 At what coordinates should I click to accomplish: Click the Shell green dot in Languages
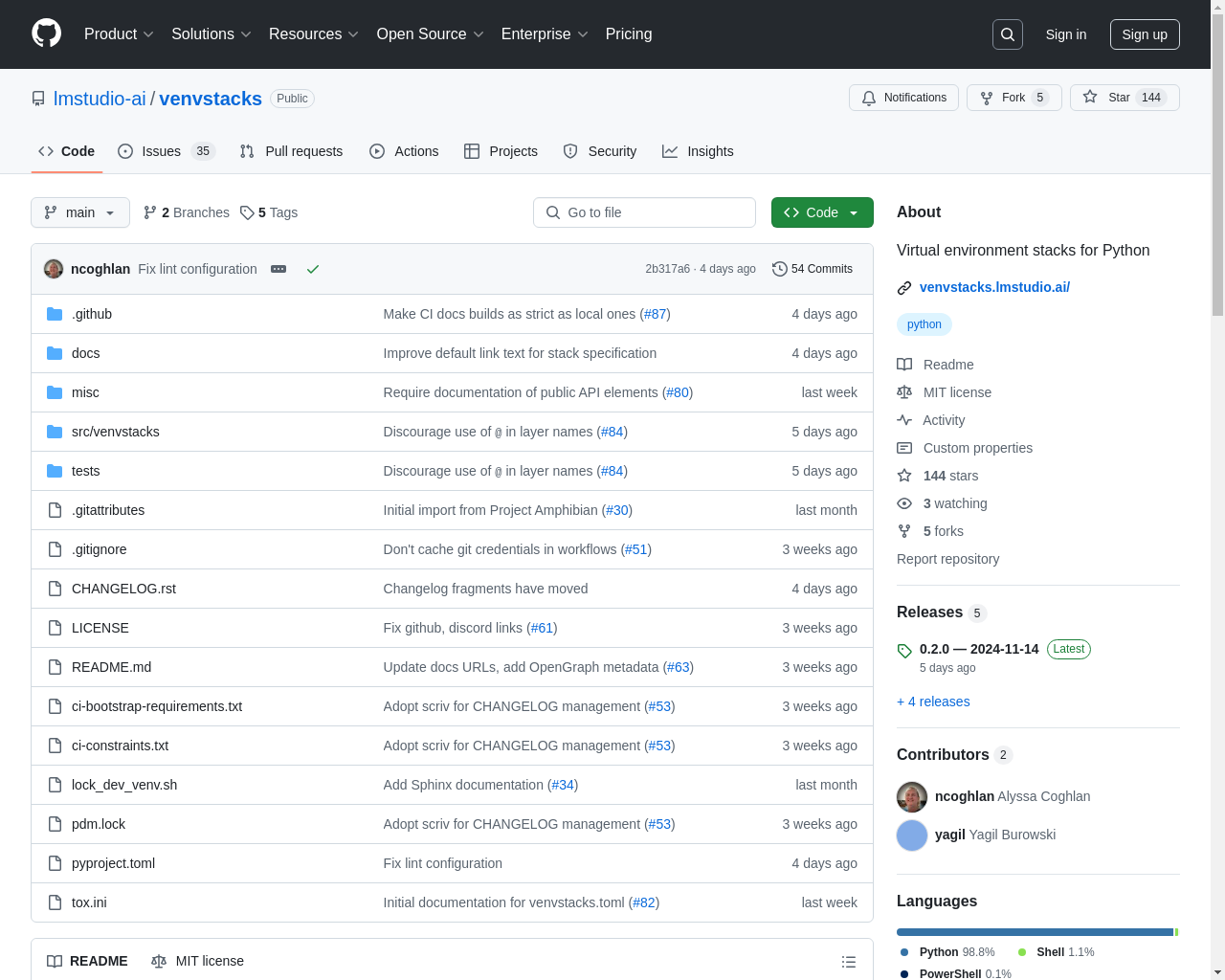click(x=1022, y=952)
